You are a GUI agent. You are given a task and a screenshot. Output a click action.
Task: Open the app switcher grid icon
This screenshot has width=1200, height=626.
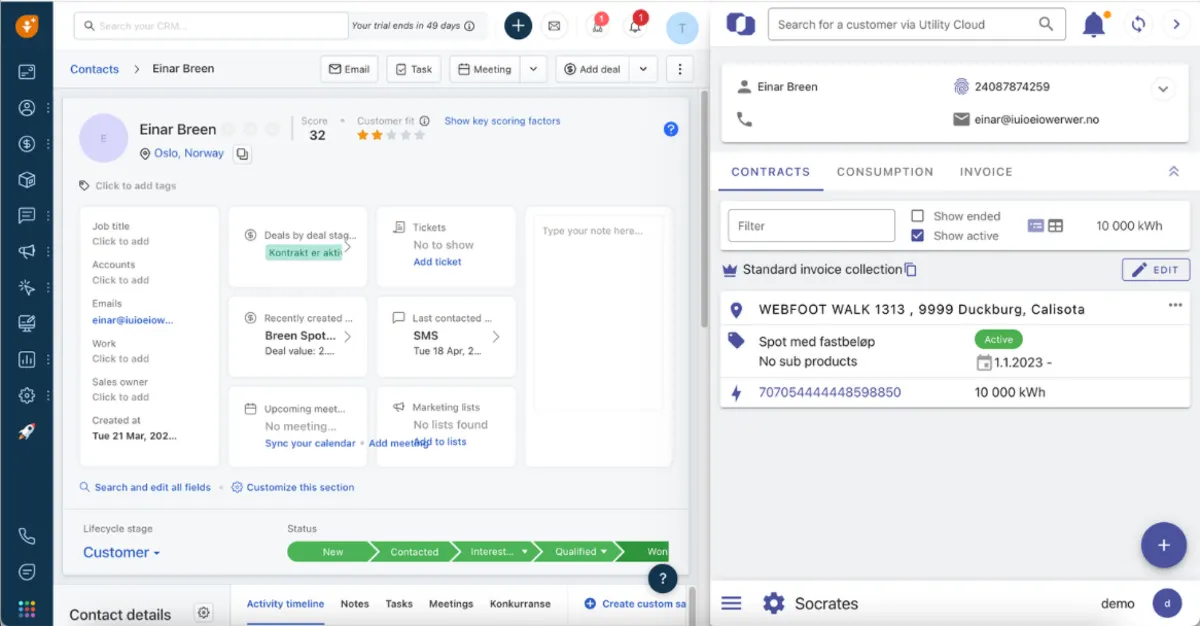click(x=27, y=608)
